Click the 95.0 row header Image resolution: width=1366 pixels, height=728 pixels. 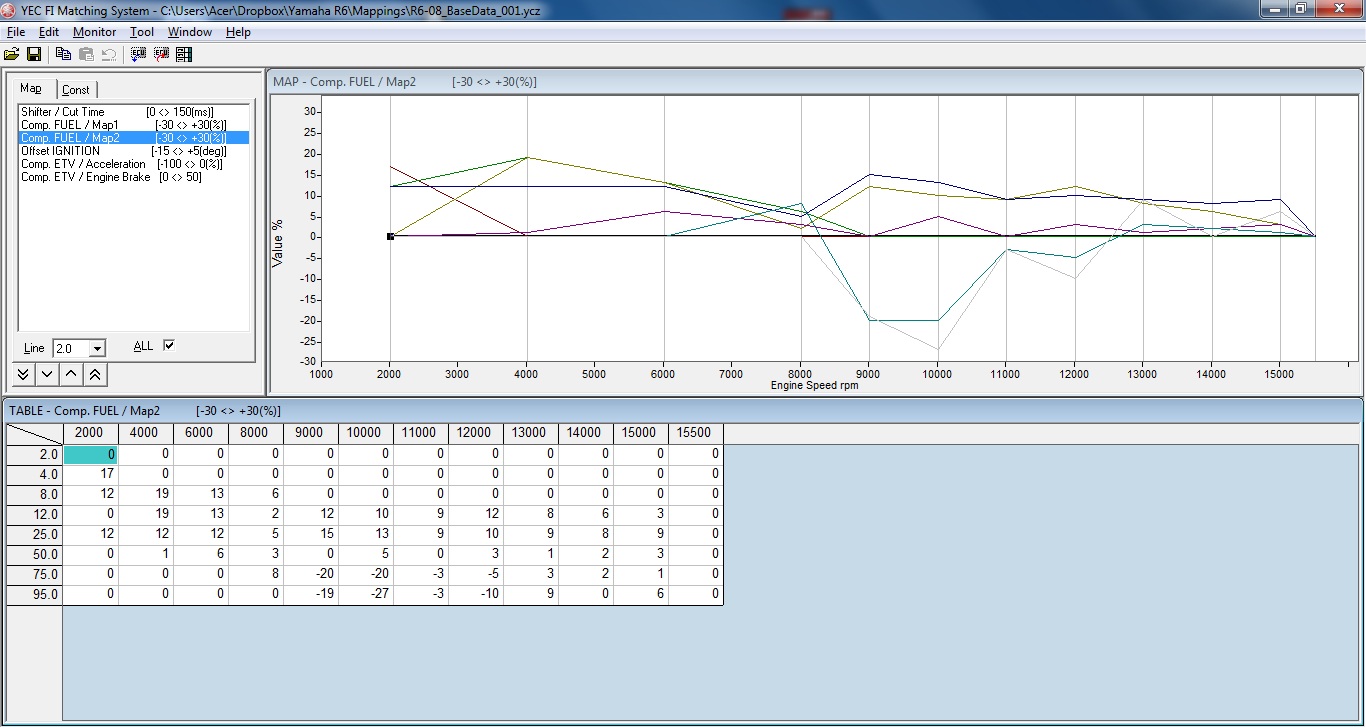click(35, 594)
